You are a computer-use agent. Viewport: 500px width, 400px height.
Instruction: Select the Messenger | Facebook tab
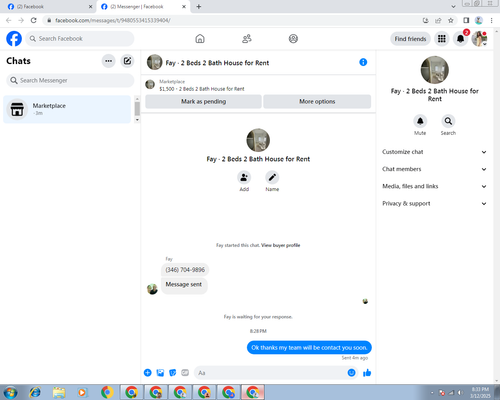143,7
